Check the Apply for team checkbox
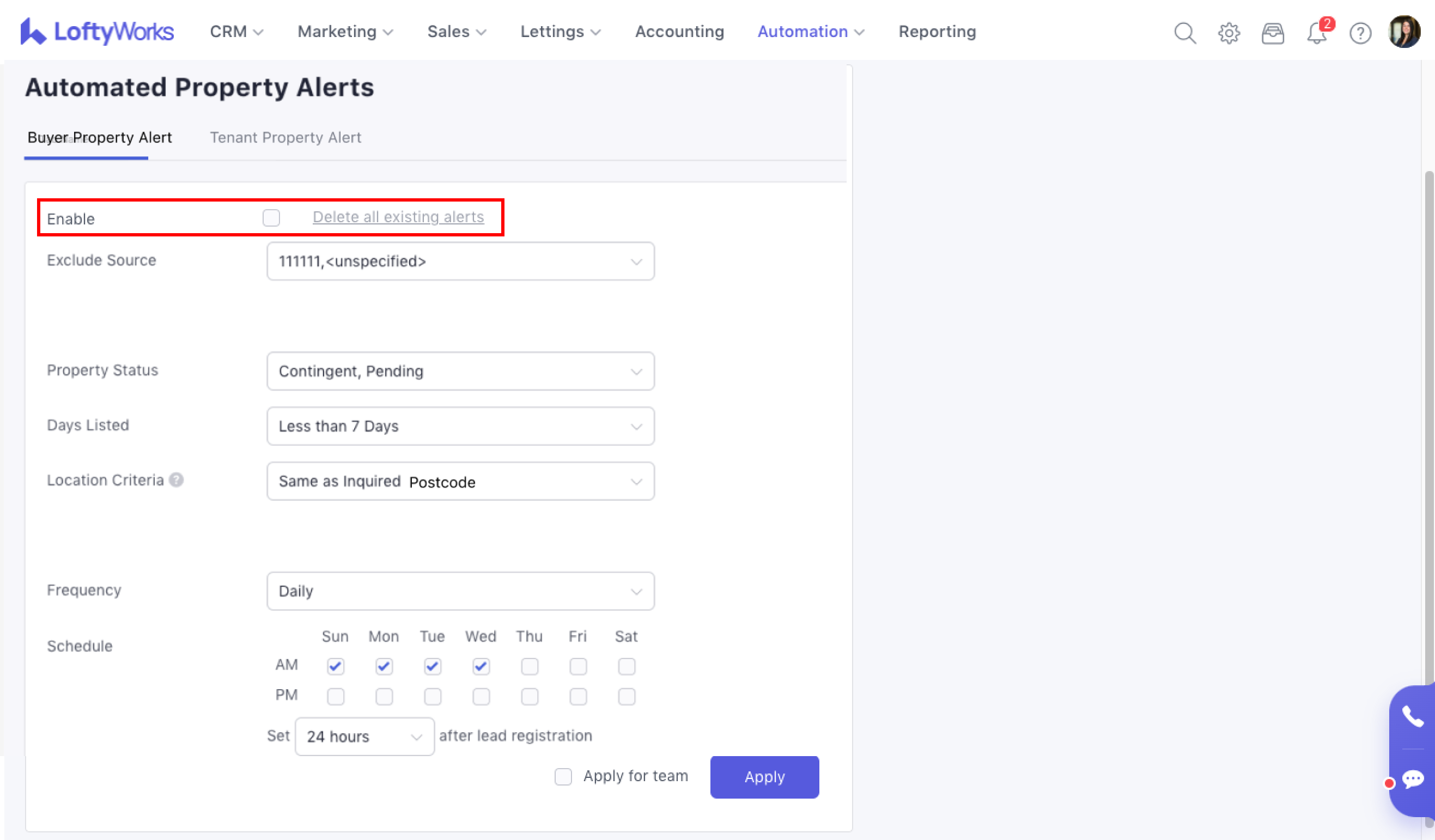Image resolution: width=1435 pixels, height=840 pixels. (x=563, y=776)
